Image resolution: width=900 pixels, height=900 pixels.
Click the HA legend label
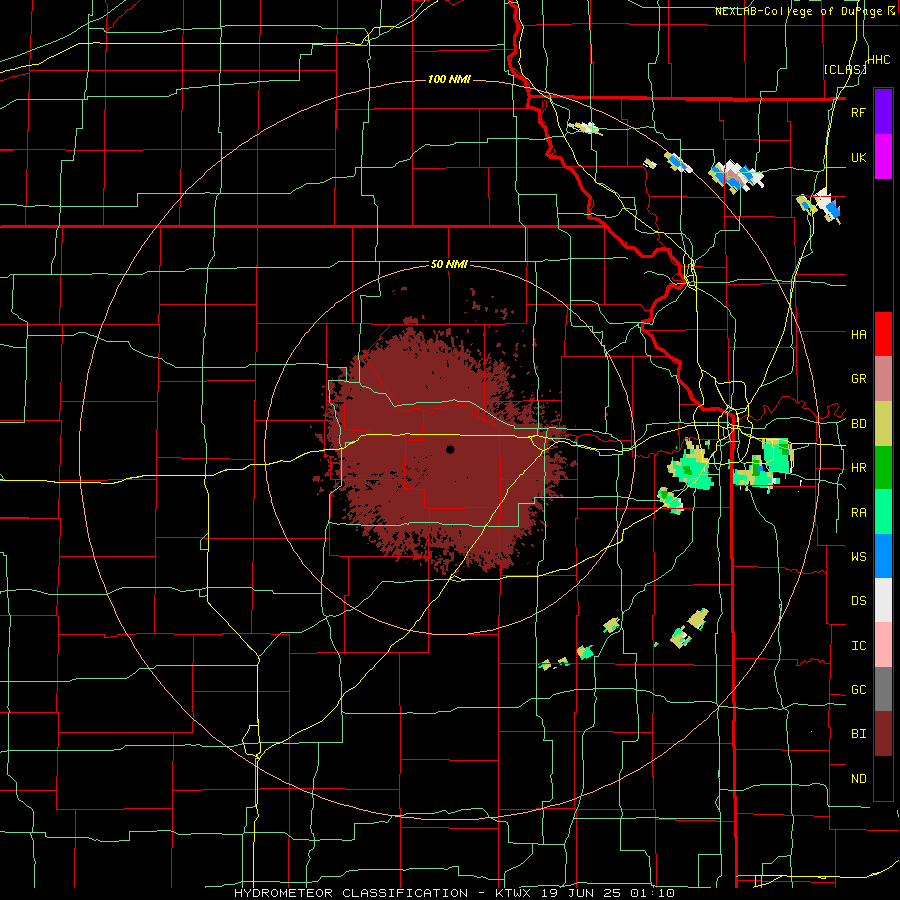[858, 334]
